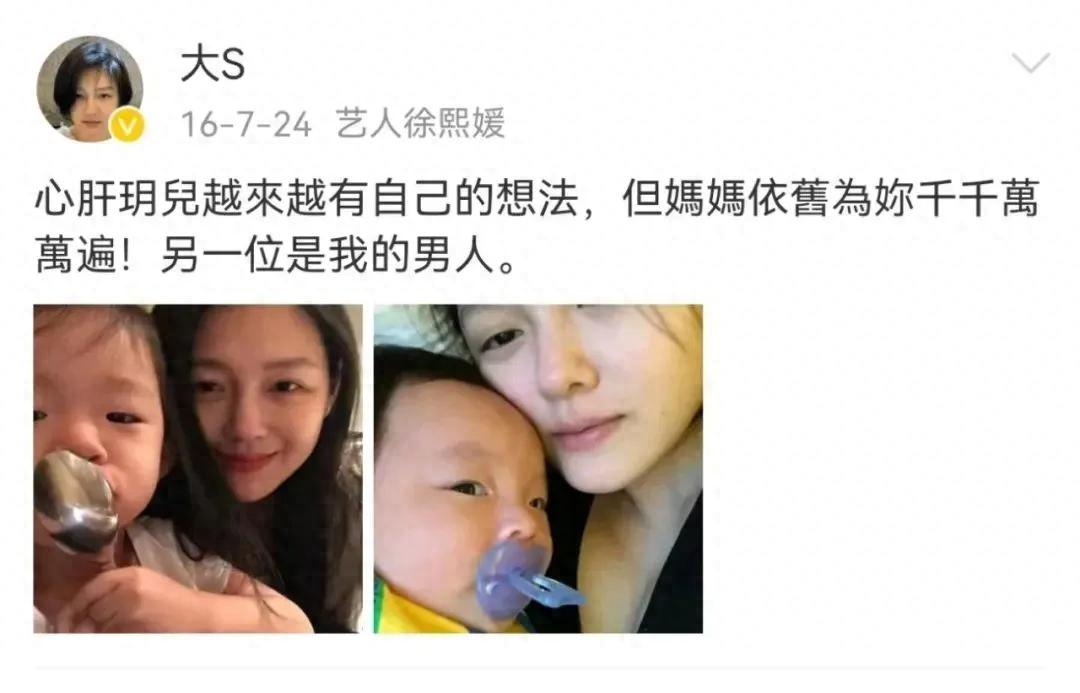Open the right photo with the pacifier
This screenshot has height=693, width=1080.
point(539,468)
